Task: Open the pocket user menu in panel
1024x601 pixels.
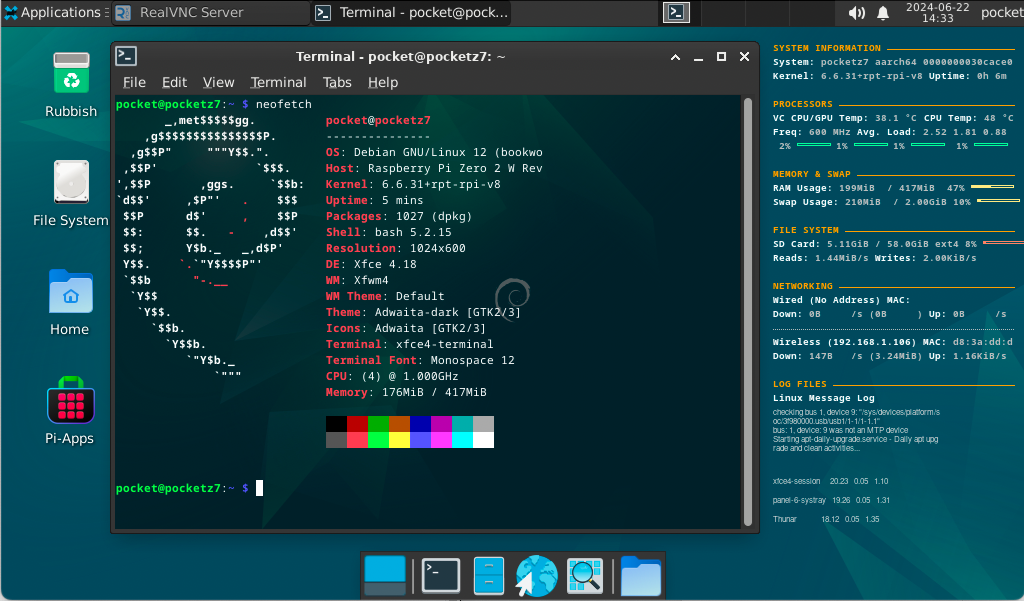Action: [x=1001, y=12]
